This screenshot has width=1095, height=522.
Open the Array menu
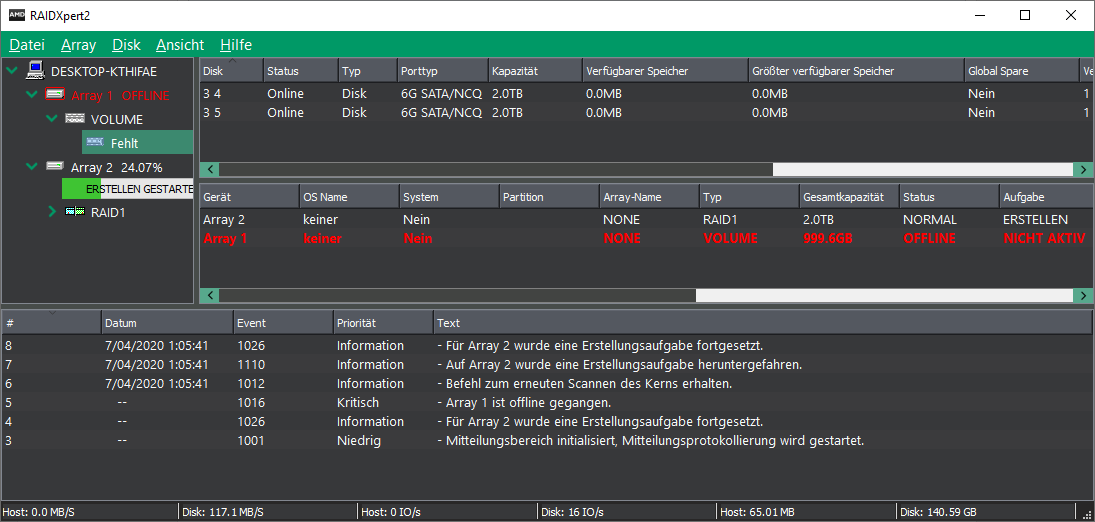click(78, 45)
